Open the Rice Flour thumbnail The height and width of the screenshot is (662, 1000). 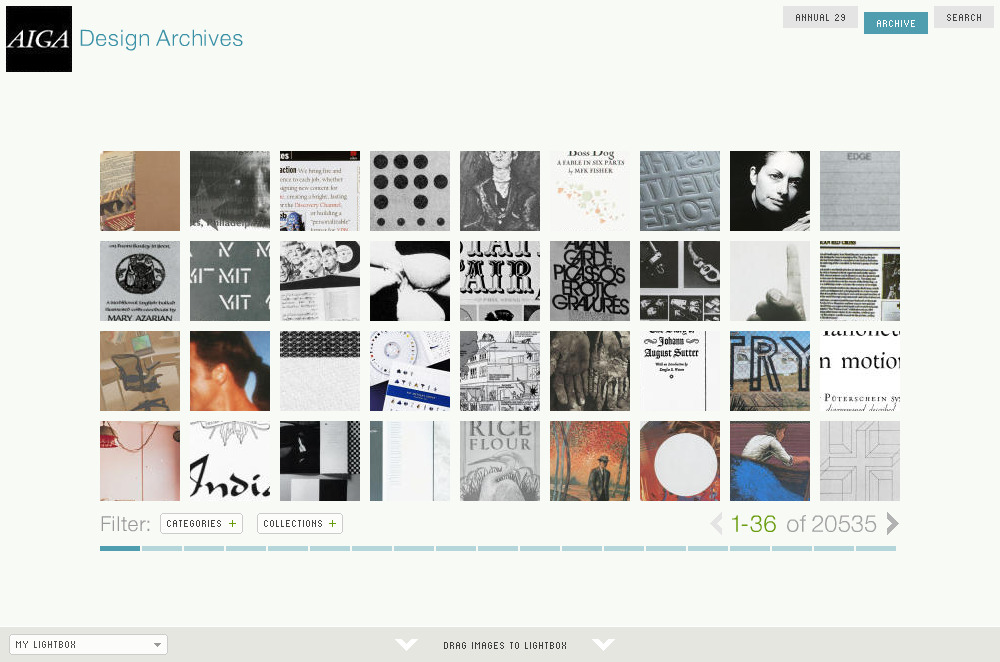point(500,460)
